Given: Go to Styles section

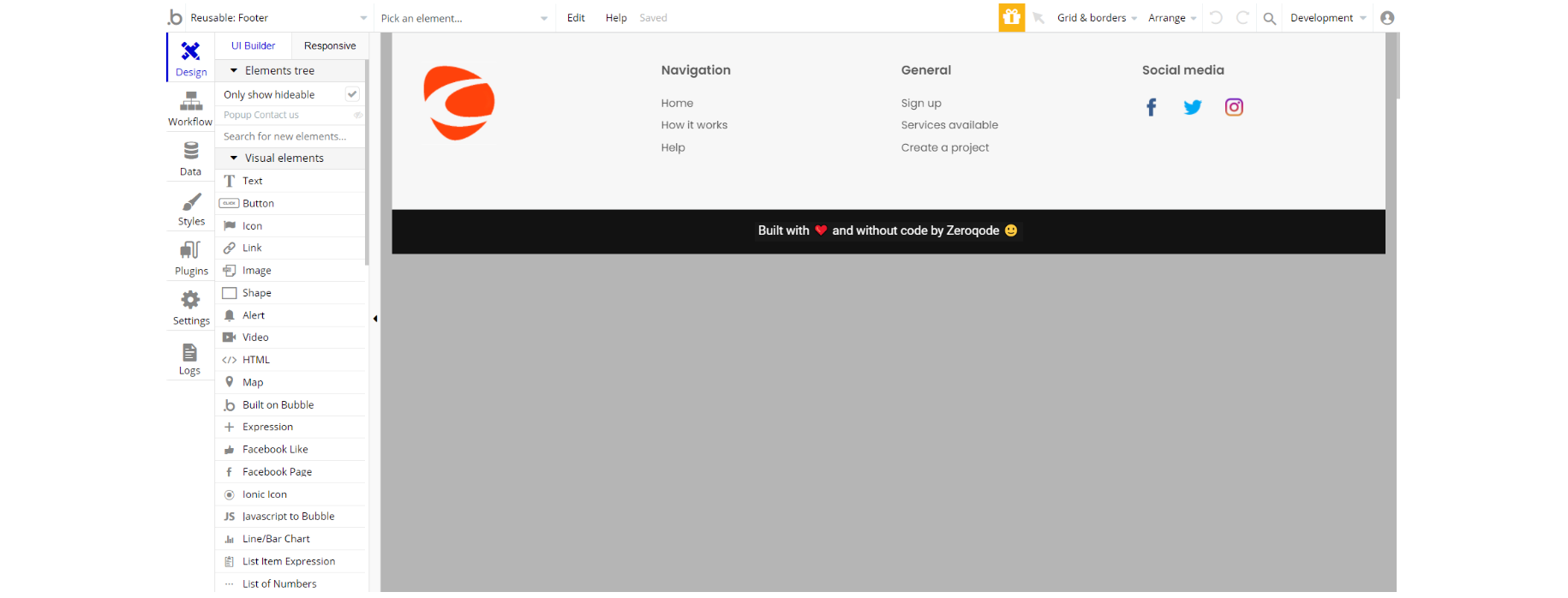Looking at the screenshot, I should click(190, 208).
